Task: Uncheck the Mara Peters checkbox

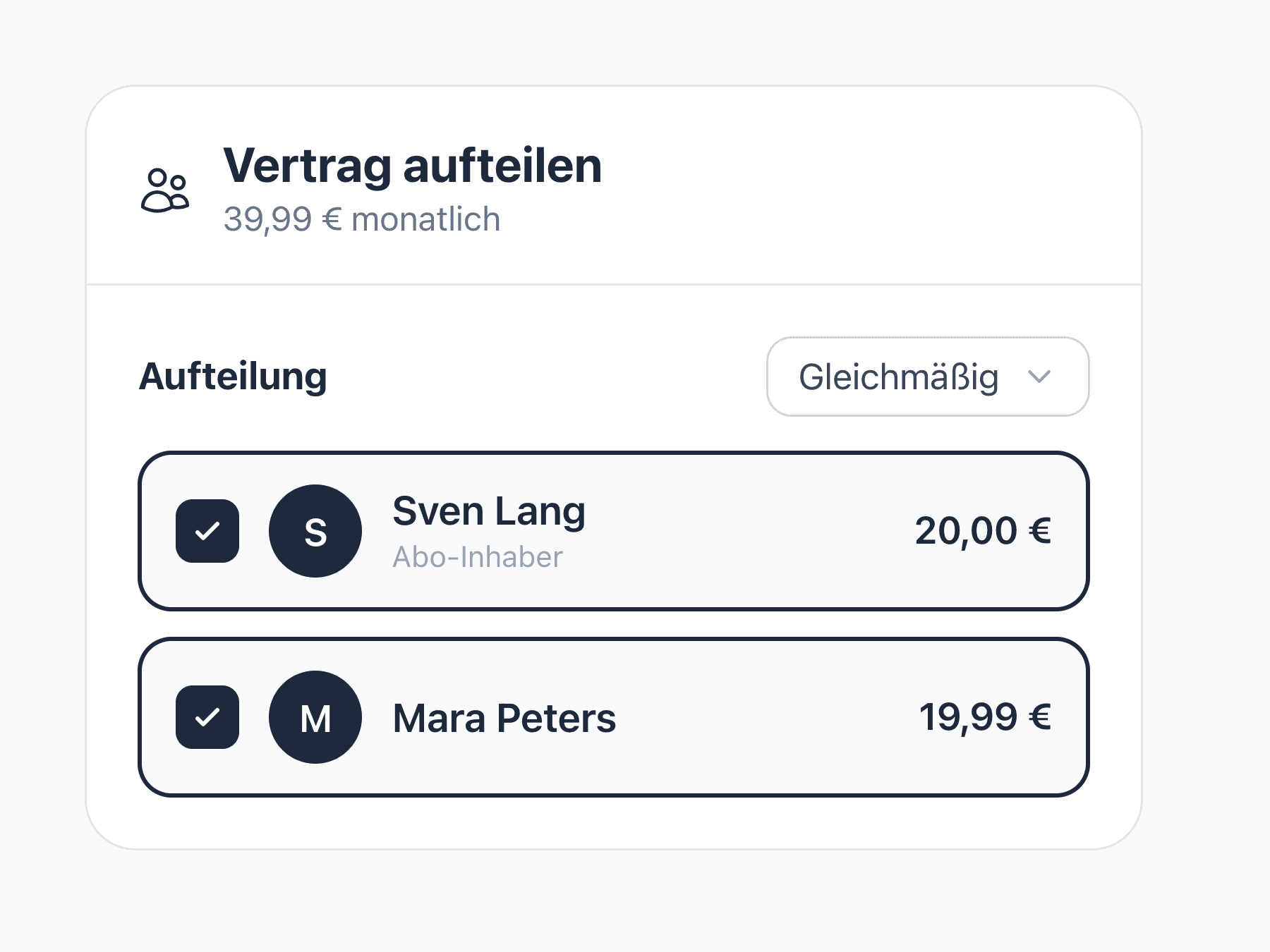Action: pos(207,717)
